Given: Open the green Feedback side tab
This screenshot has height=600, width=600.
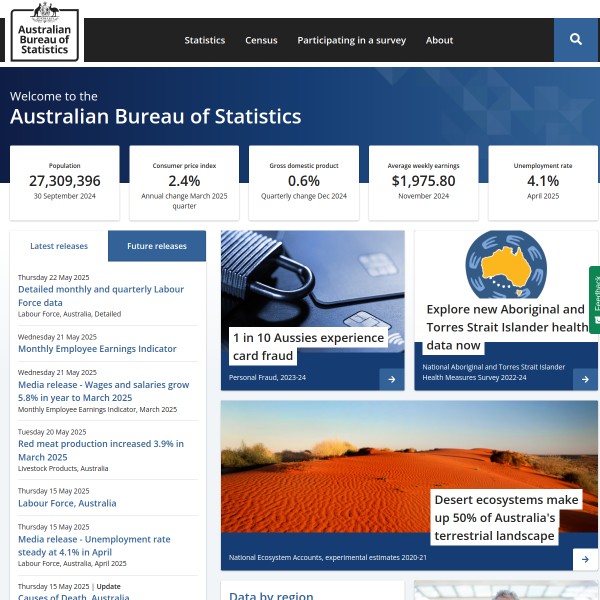Looking at the screenshot, I should [x=595, y=298].
